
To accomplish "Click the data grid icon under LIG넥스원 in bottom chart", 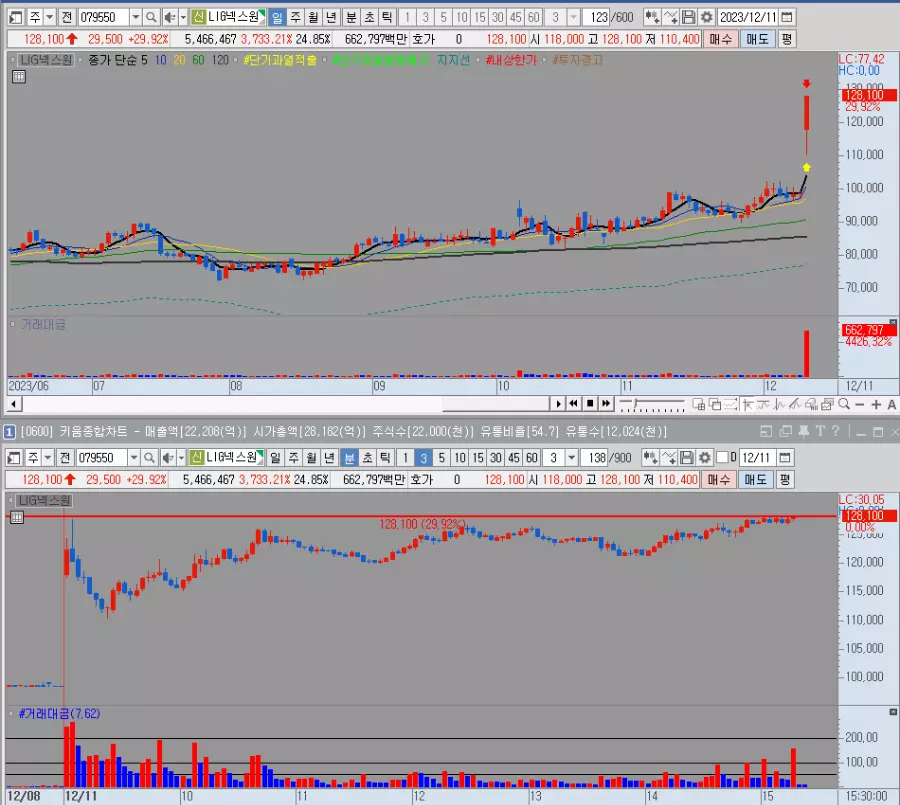I will coord(17,517).
